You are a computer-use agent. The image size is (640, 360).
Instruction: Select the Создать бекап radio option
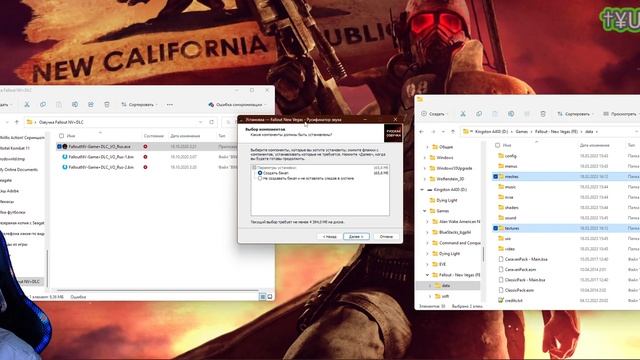260,173
